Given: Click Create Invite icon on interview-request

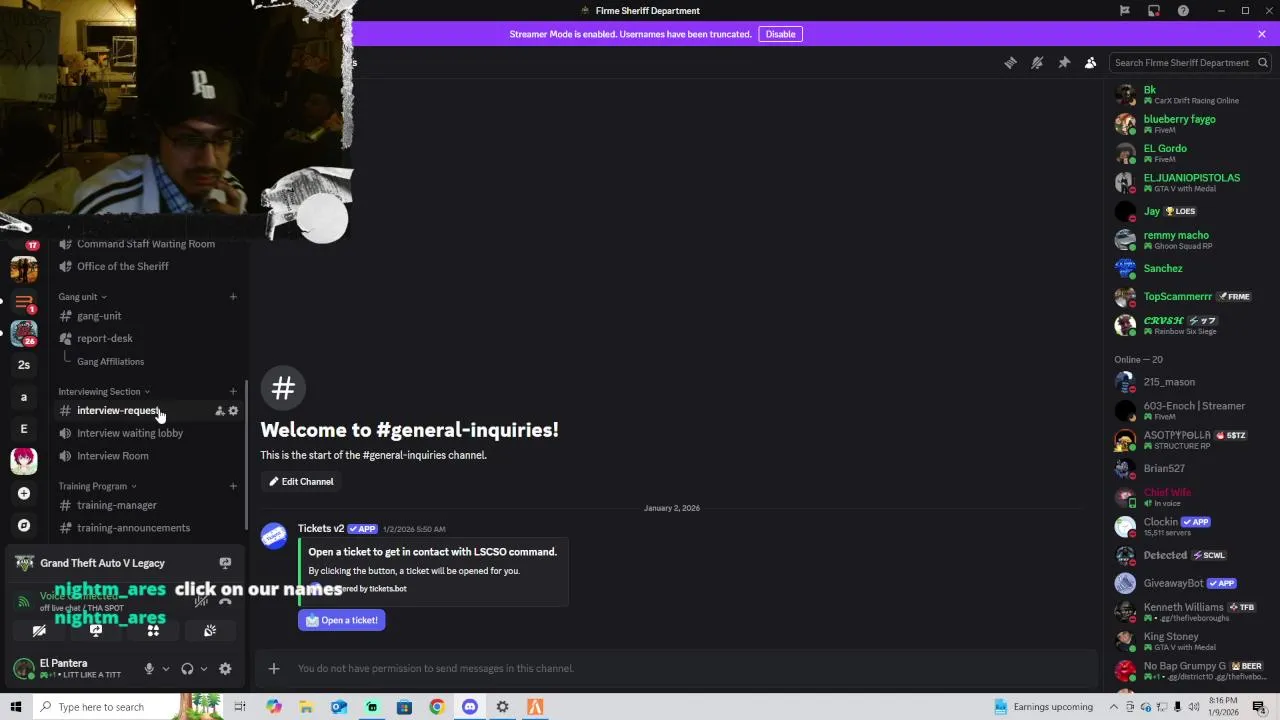Looking at the screenshot, I should point(219,411).
